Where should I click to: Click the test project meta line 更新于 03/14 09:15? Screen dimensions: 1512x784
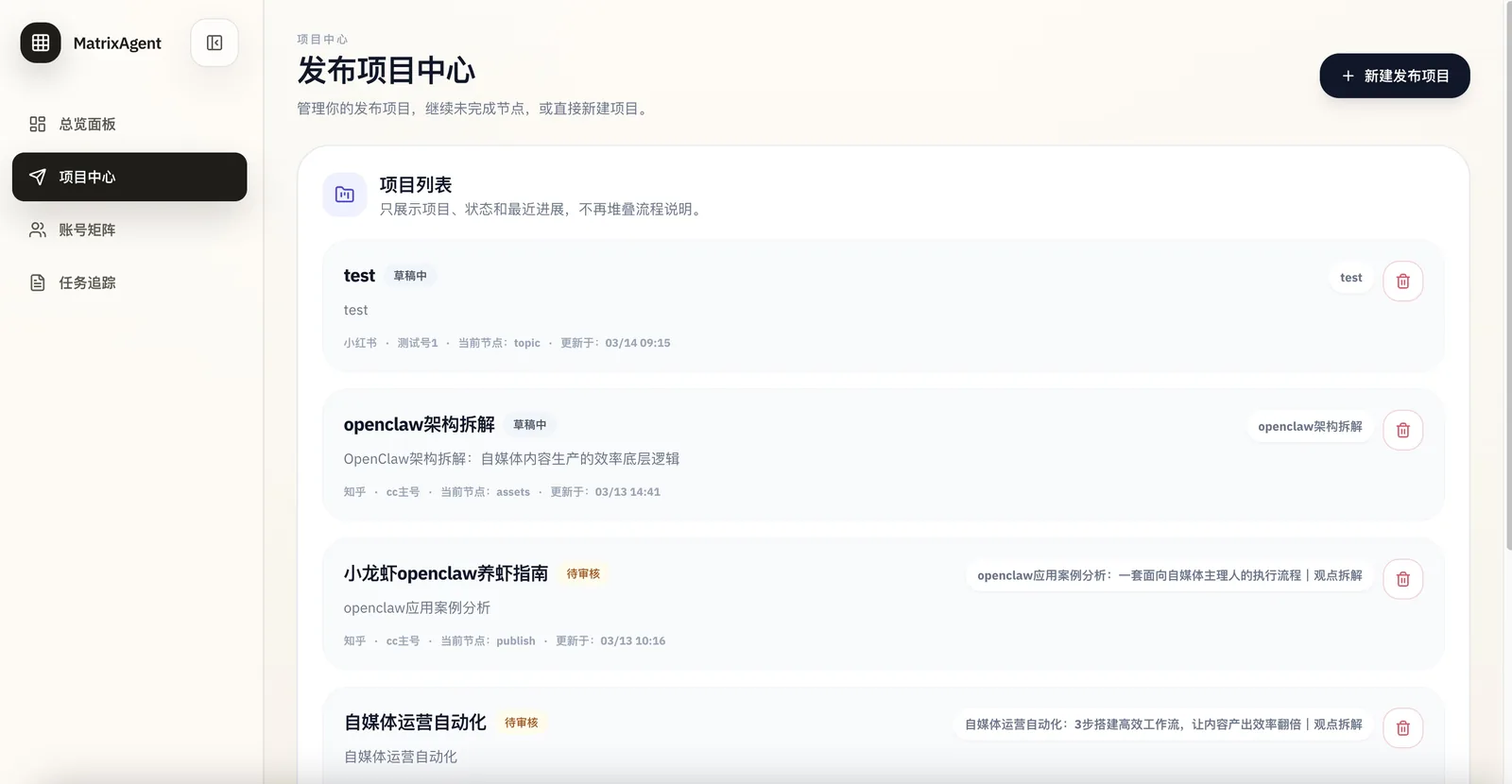point(615,343)
